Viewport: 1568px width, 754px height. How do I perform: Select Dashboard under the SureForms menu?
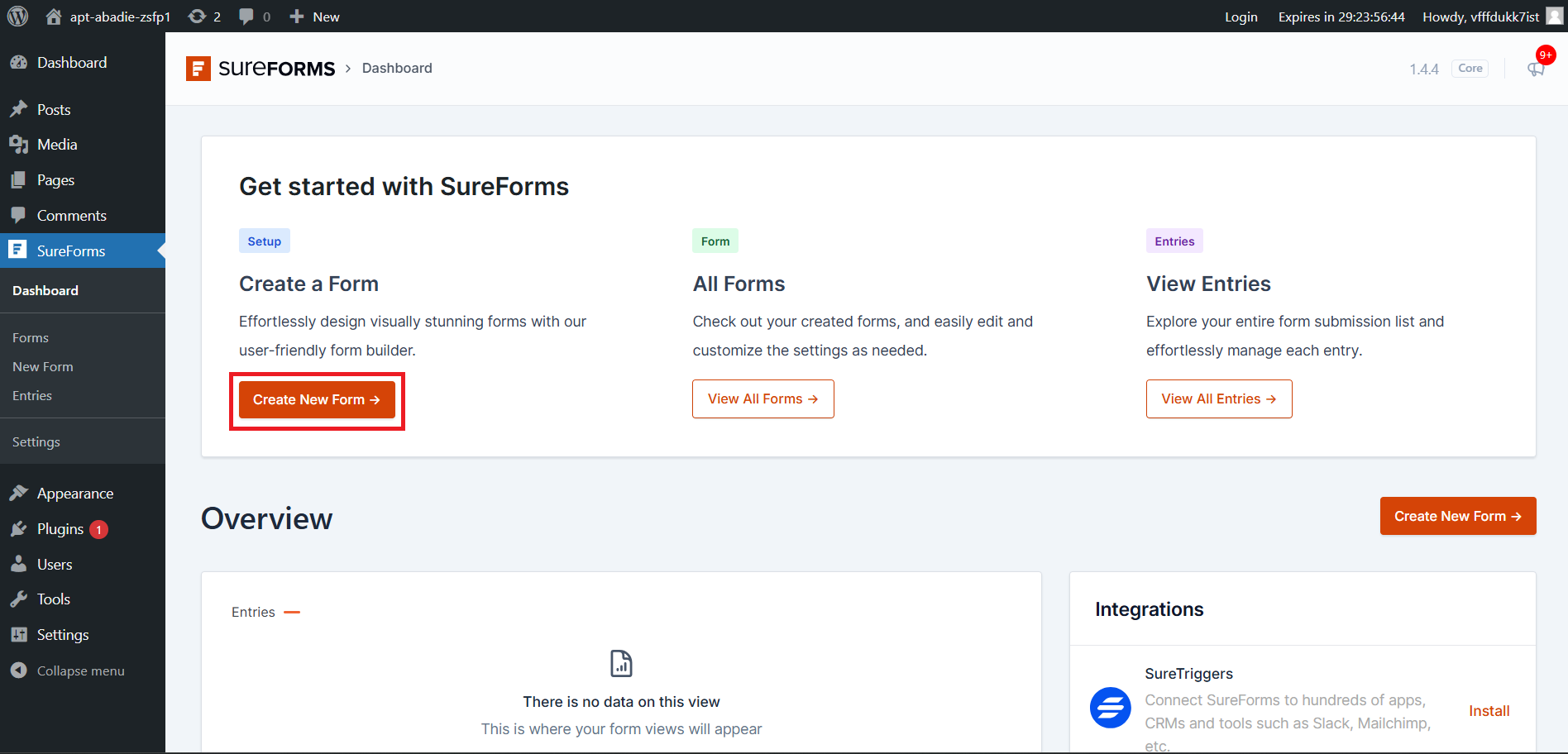coord(45,290)
